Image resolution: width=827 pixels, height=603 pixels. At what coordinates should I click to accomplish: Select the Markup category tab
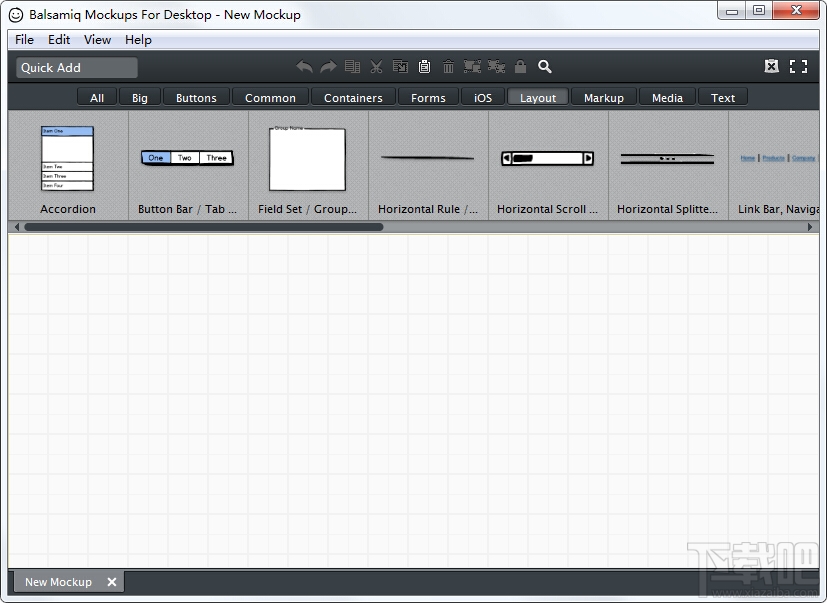604,98
